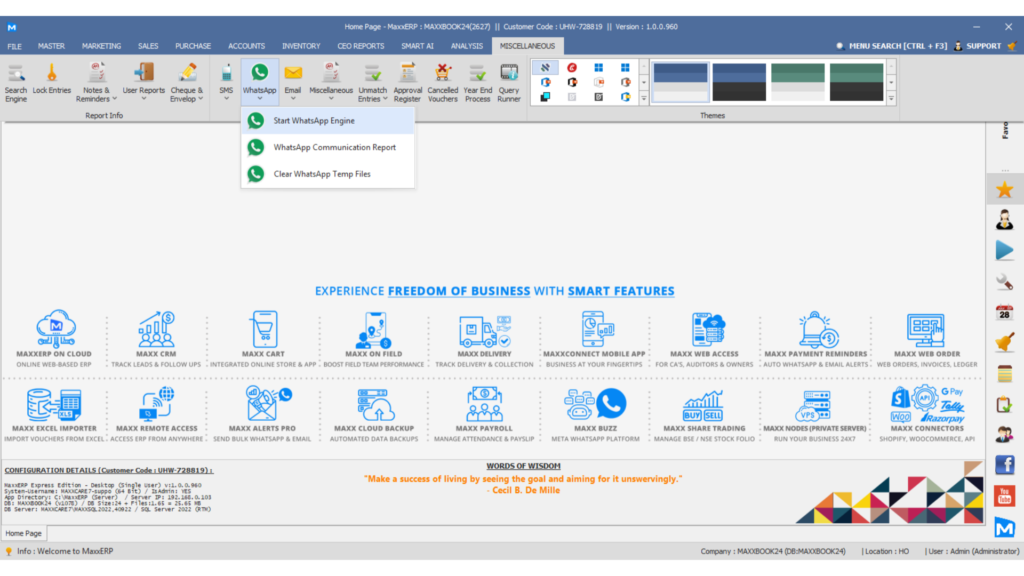Open Cancelled Vouchers
The width and height of the screenshot is (1024, 576).
(x=443, y=83)
